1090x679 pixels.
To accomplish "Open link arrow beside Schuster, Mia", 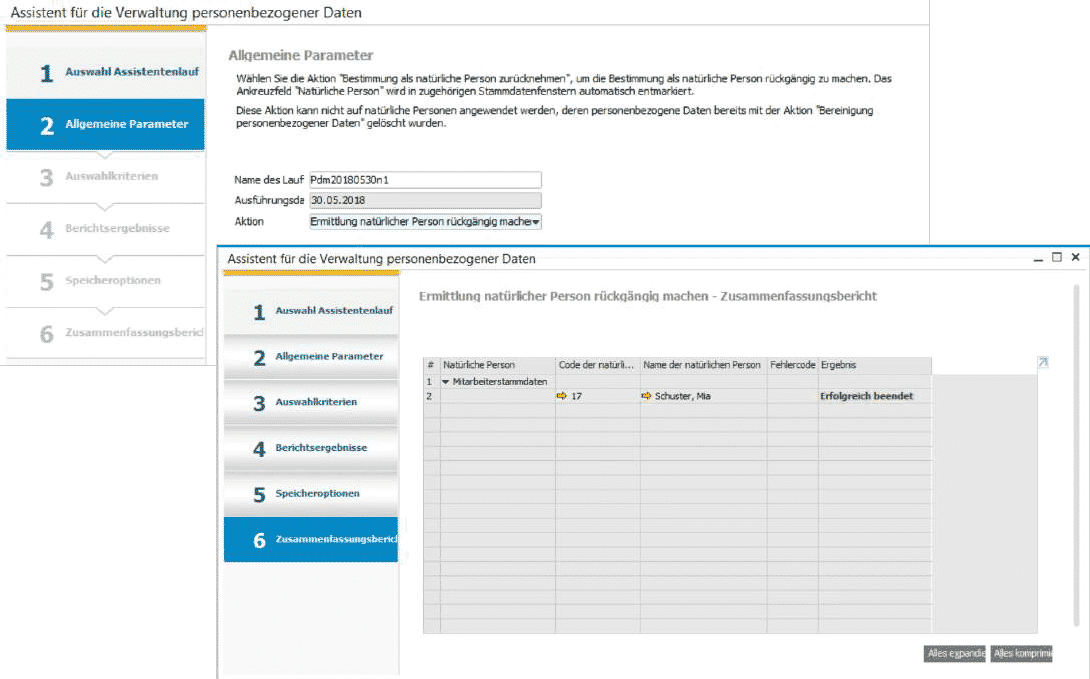I will tap(646, 396).
